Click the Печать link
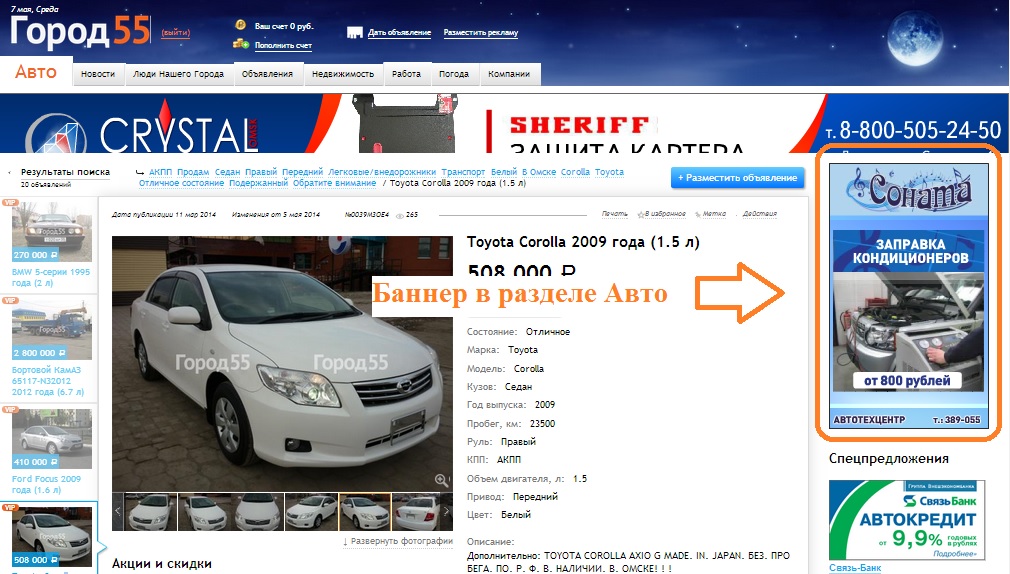 [615, 214]
